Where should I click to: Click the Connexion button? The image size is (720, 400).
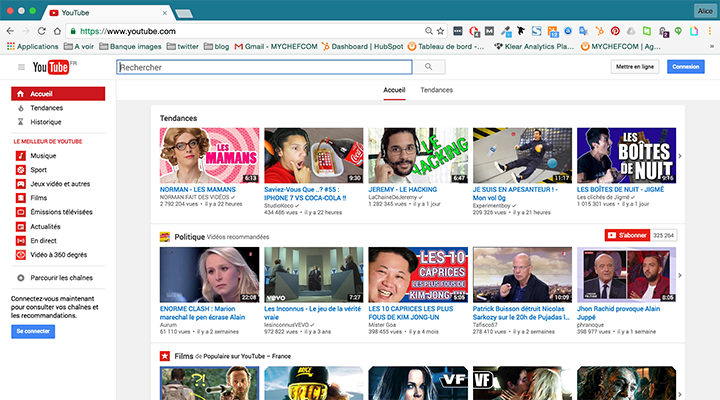686,67
